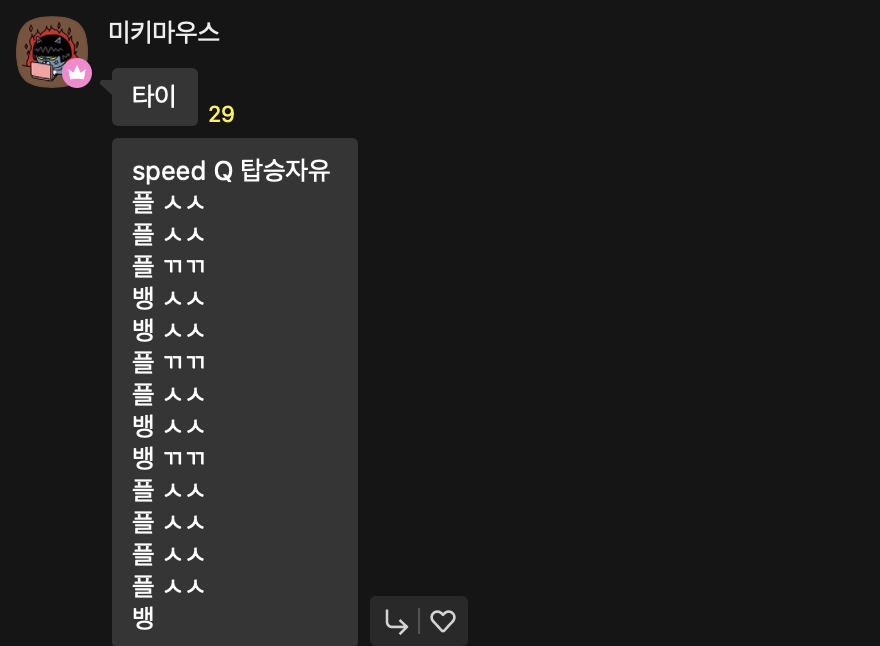Select the 타이 chat bubble
The height and width of the screenshot is (646, 880).
[x=155, y=97]
